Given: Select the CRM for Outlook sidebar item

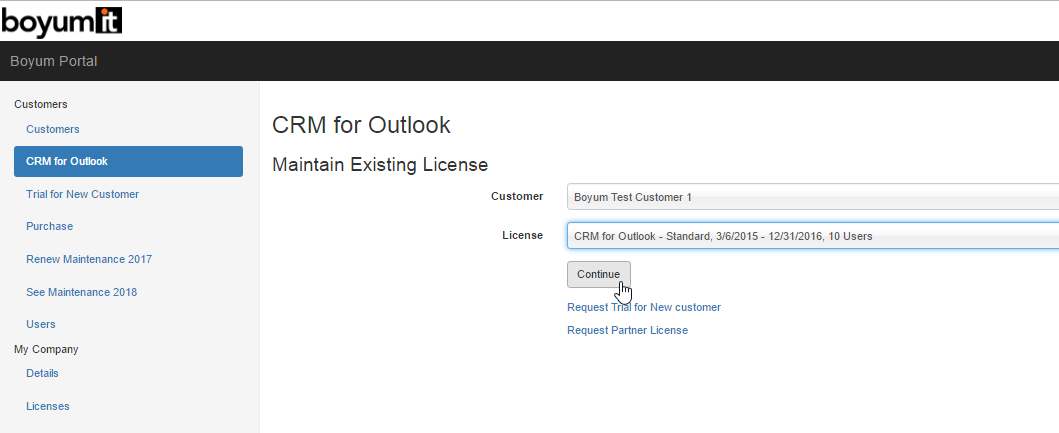Looking at the screenshot, I should coord(128,161).
